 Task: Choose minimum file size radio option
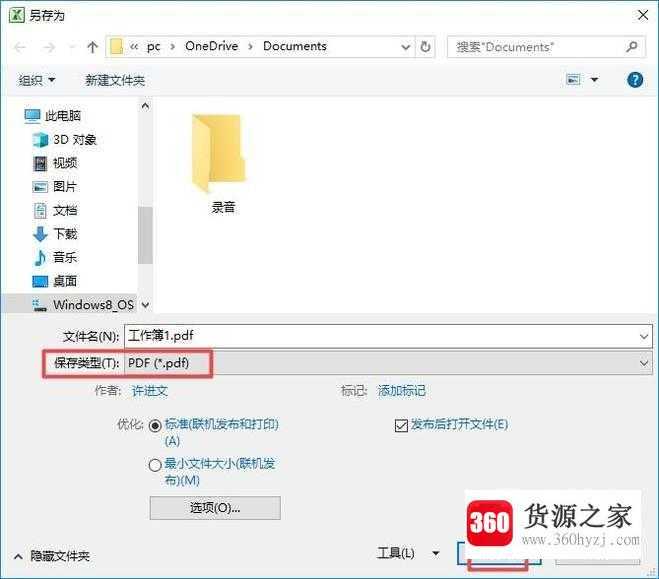coord(155,465)
